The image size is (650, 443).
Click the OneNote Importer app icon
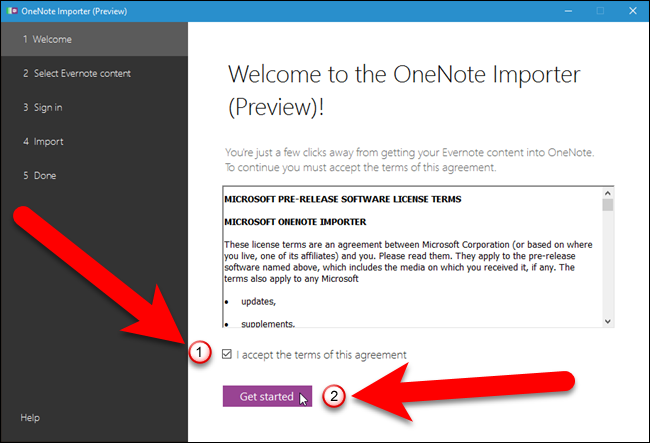[12, 11]
